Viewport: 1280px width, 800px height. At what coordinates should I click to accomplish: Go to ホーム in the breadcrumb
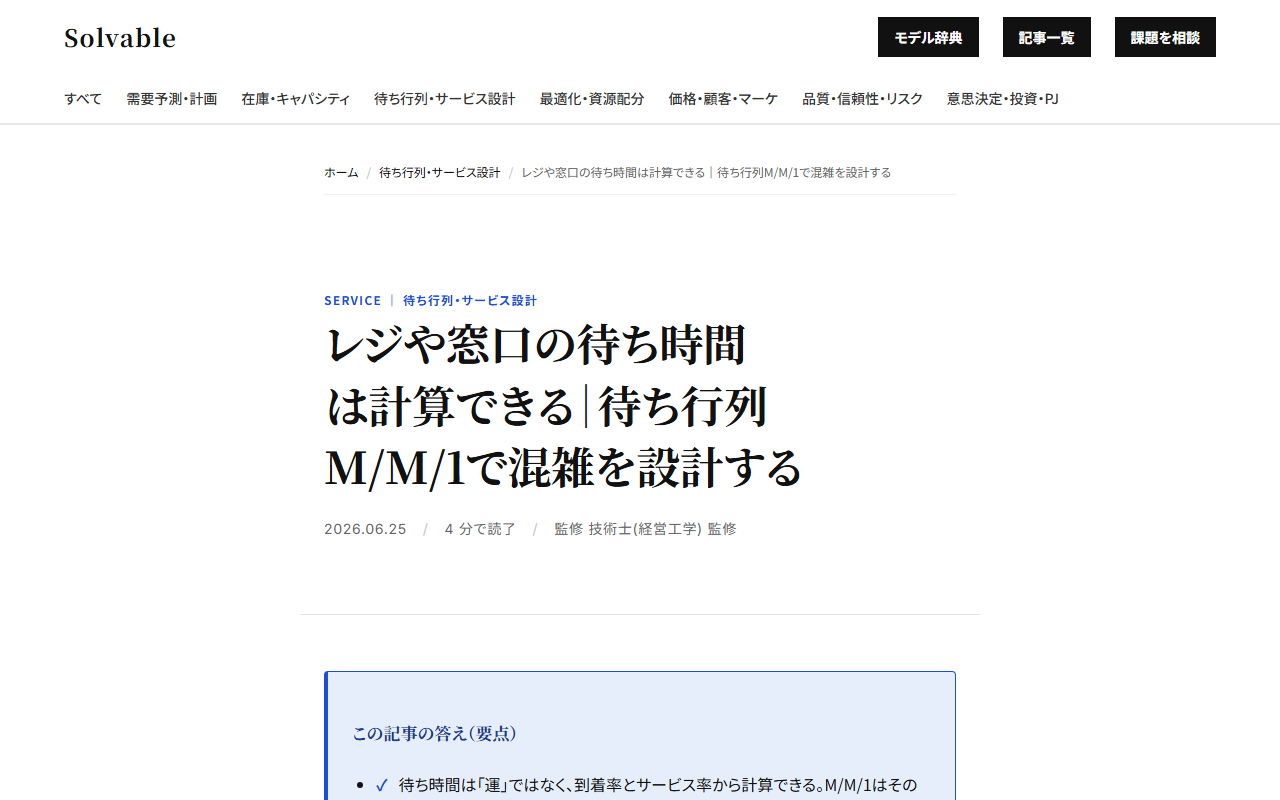341,173
